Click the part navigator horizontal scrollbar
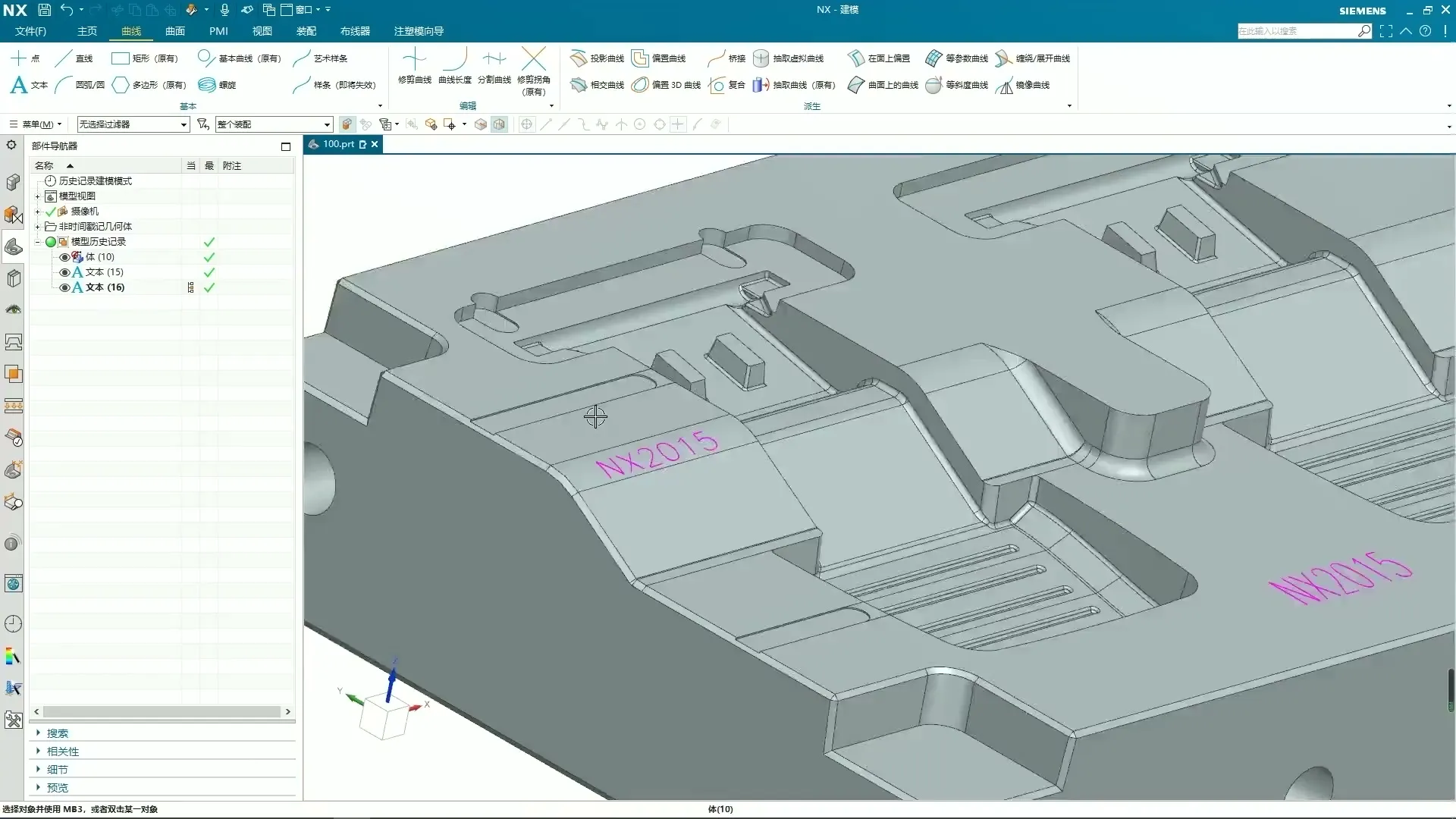 coord(162,711)
